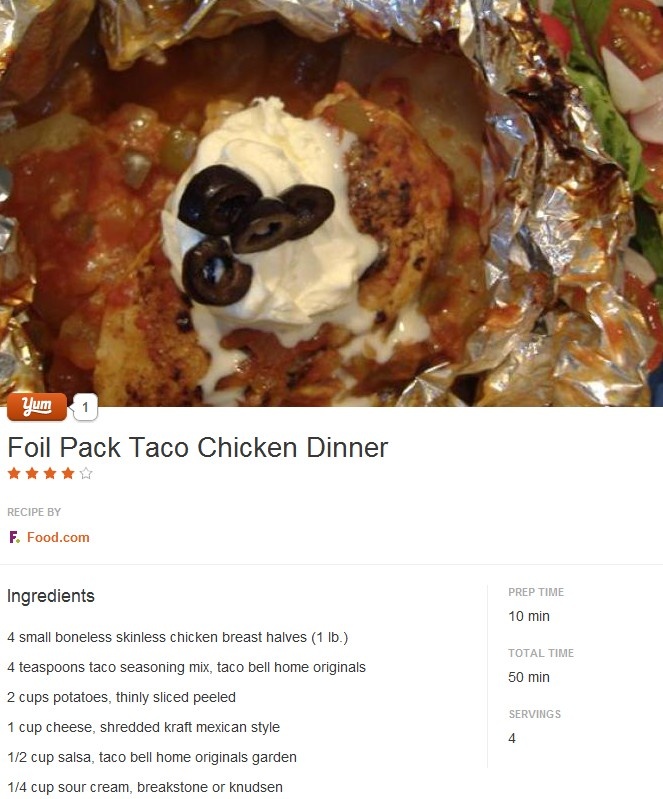Click the Ingredients heading
663x799 pixels.
[x=51, y=596]
